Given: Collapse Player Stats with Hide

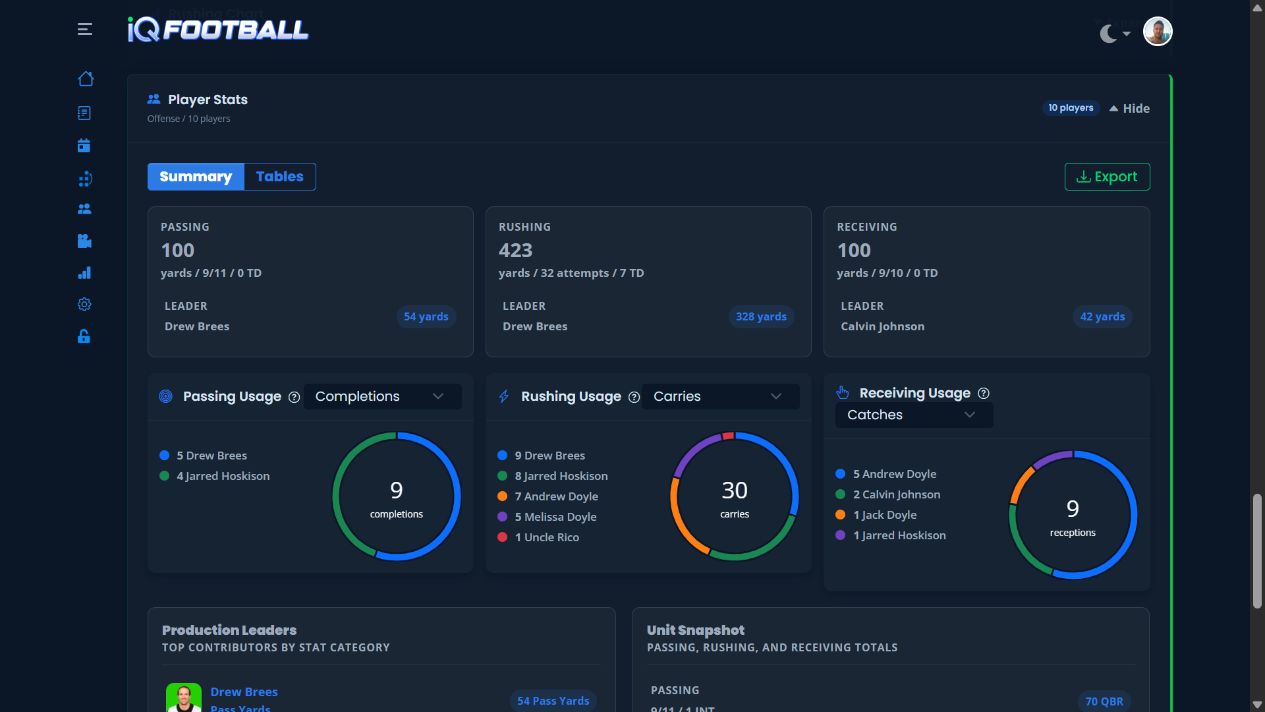Looking at the screenshot, I should [x=1130, y=108].
